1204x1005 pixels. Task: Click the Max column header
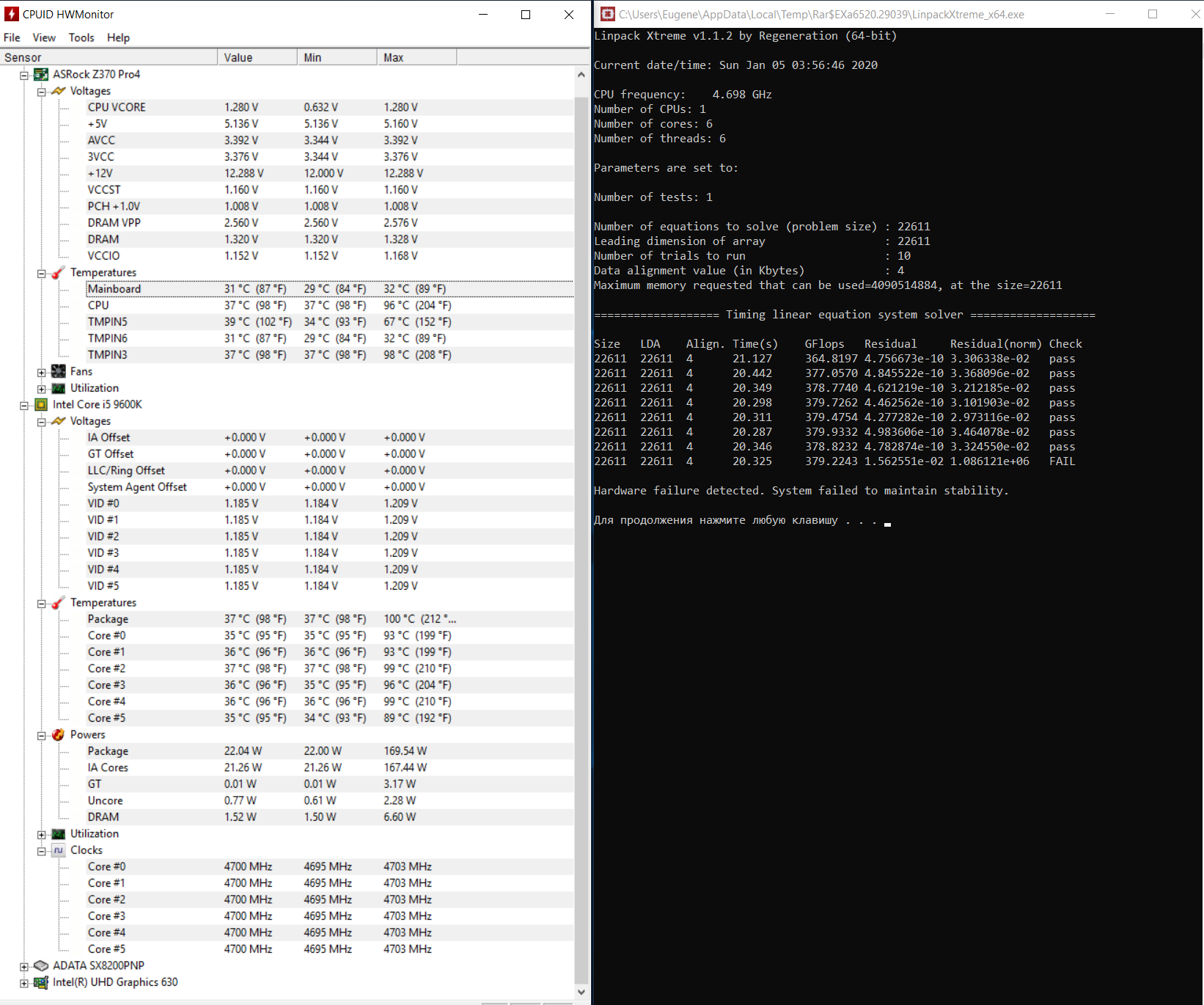click(x=417, y=57)
